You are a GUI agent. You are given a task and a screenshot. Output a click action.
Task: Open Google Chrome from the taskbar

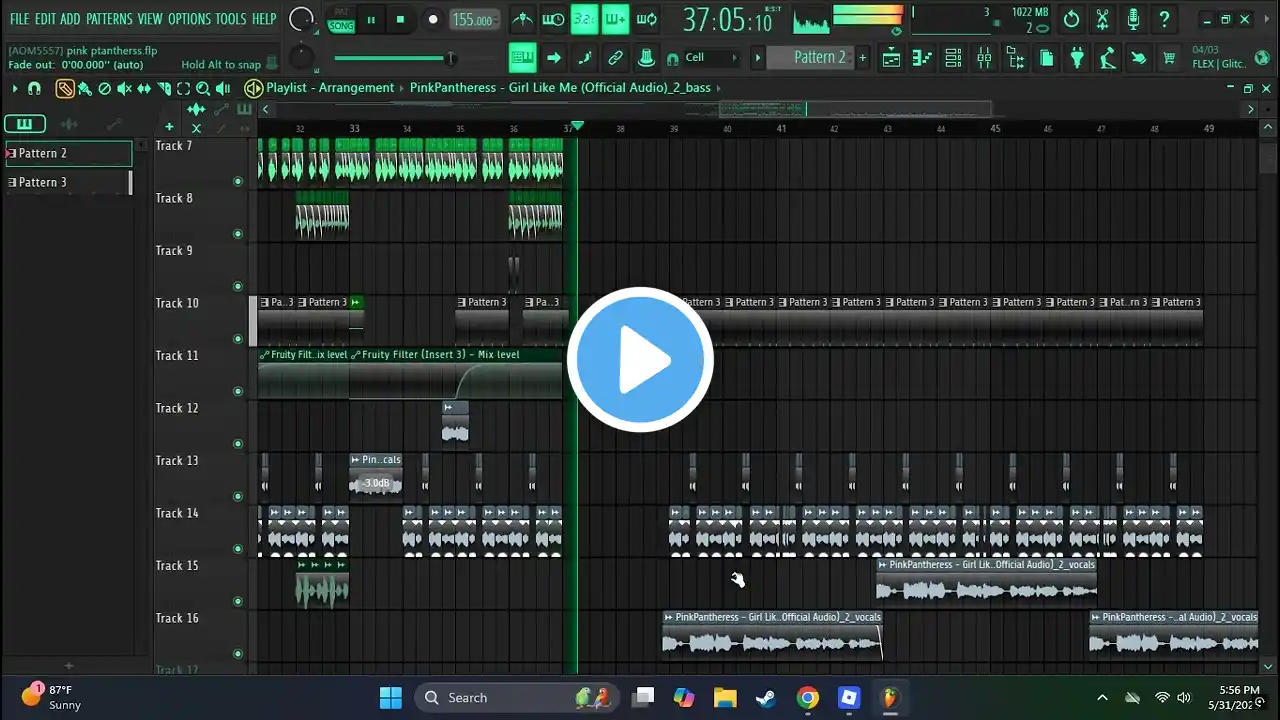(x=807, y=697)
